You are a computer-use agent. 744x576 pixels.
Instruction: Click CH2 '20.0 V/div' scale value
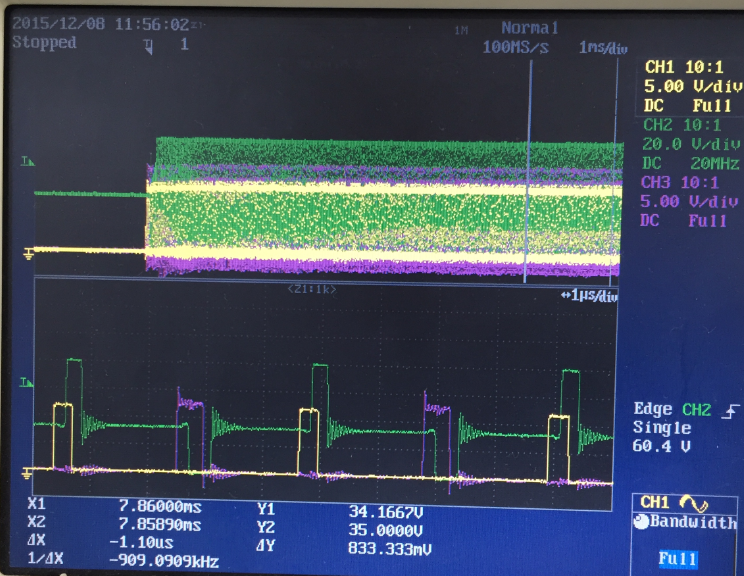[x=691, y=144]
